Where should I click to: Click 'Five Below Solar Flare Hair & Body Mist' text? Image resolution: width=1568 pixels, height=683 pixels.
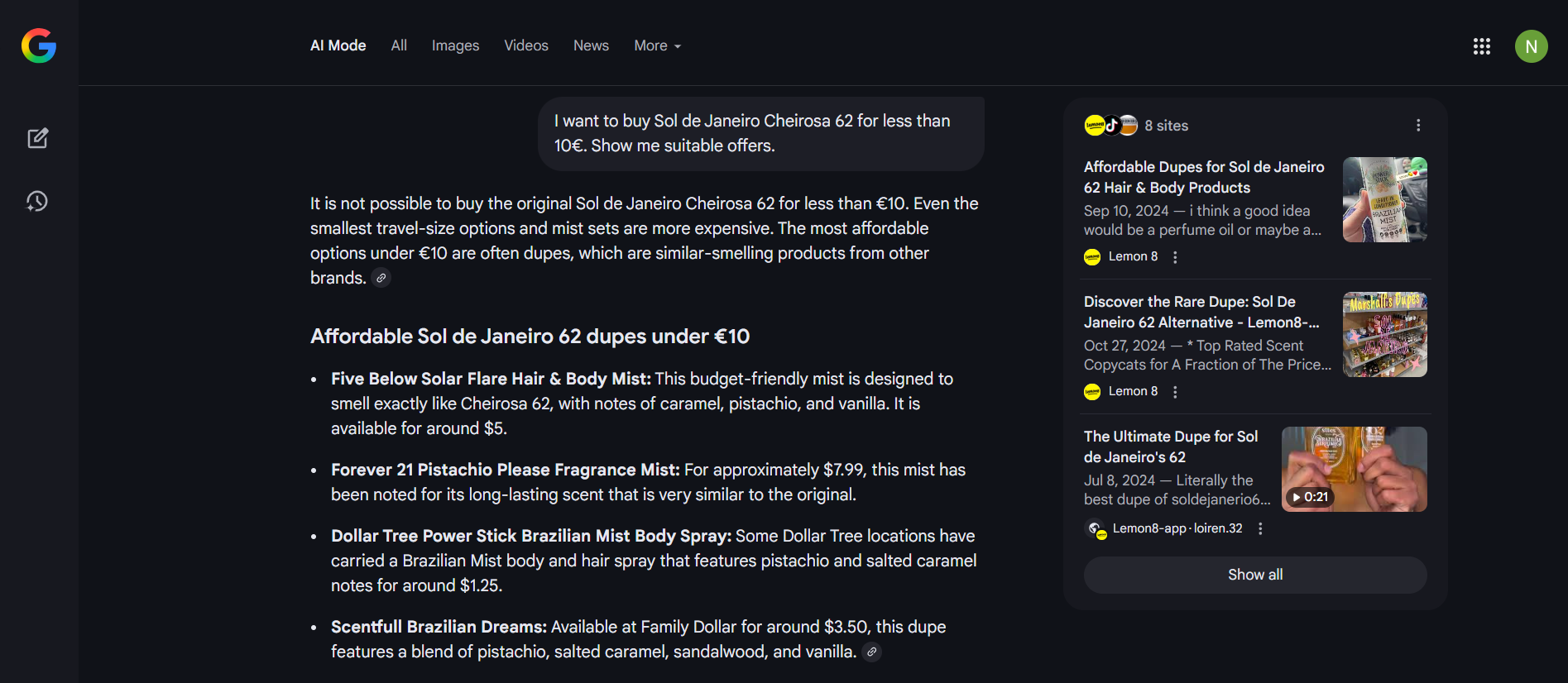(x=491, y=379)
